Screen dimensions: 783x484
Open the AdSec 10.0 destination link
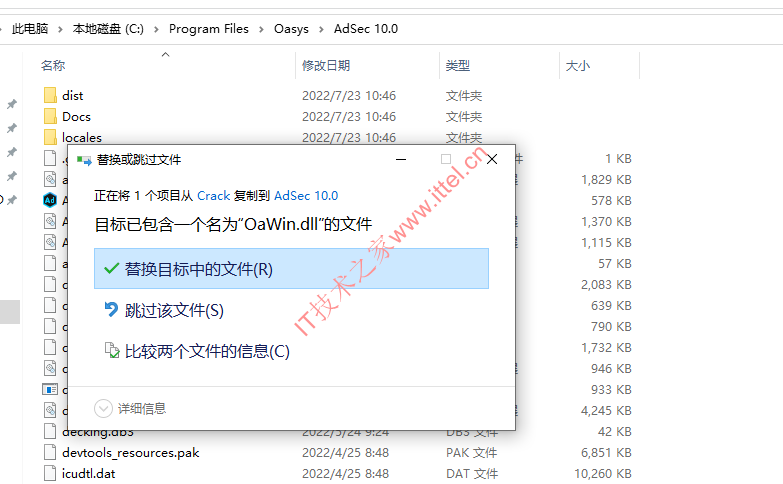(x=306, y=195)
